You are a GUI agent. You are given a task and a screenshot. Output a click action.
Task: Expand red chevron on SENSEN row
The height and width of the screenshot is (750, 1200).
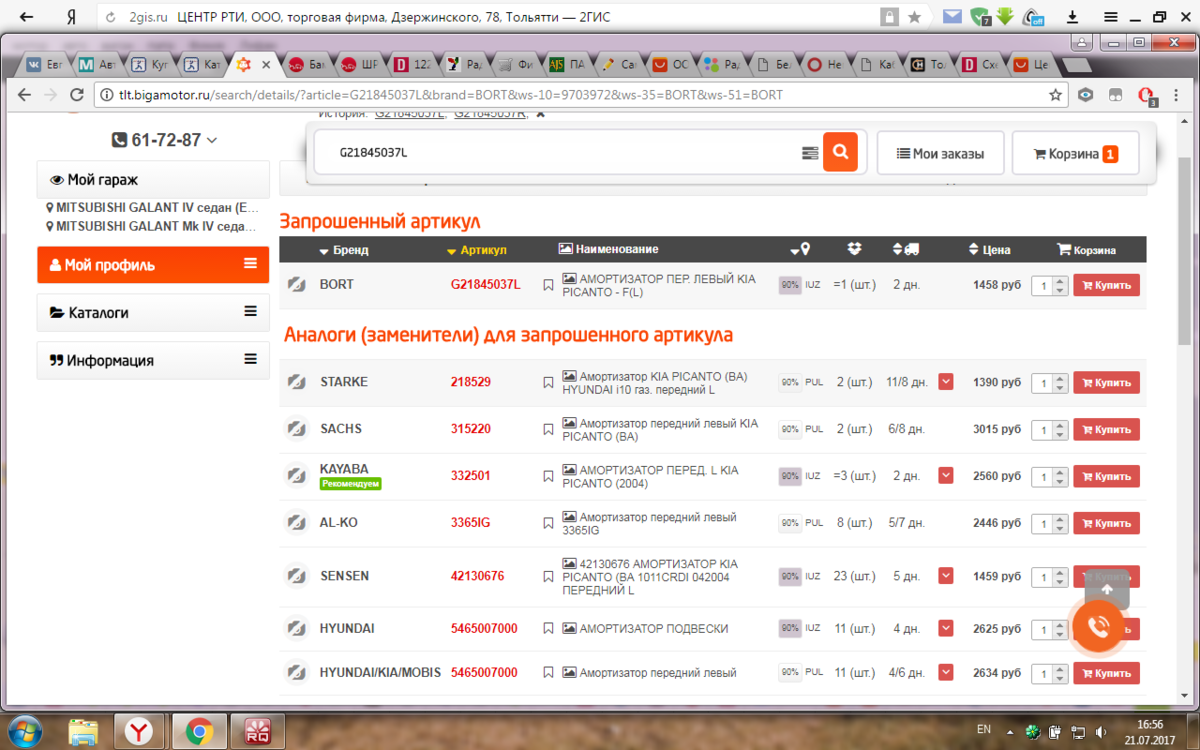(x=946, y=576)
